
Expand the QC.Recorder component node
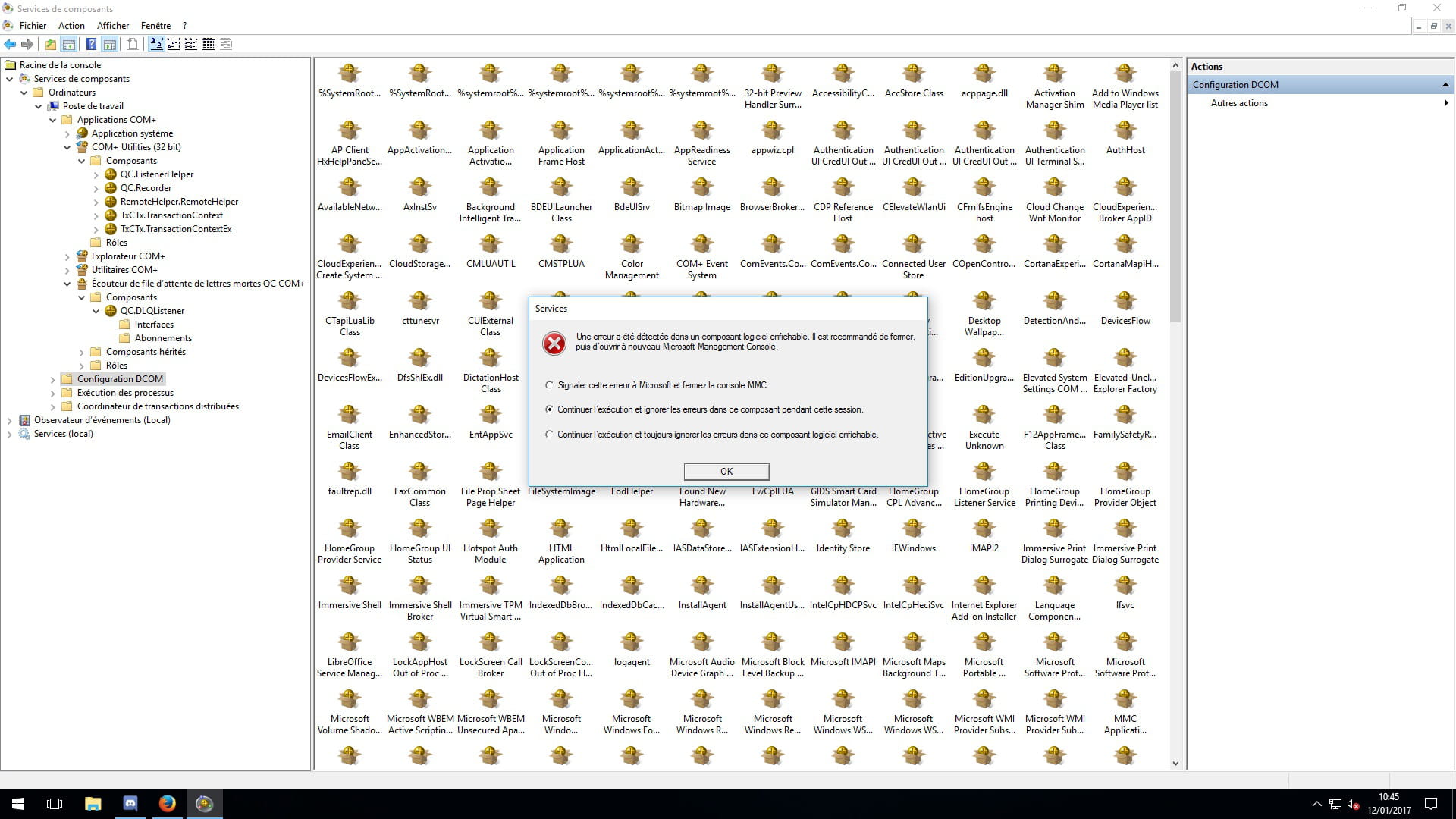pyautogui.click(x=96, y=188)
